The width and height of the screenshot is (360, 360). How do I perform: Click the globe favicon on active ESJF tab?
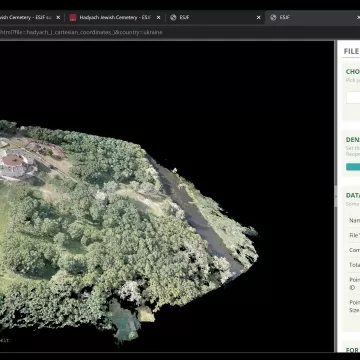point(273,18)
